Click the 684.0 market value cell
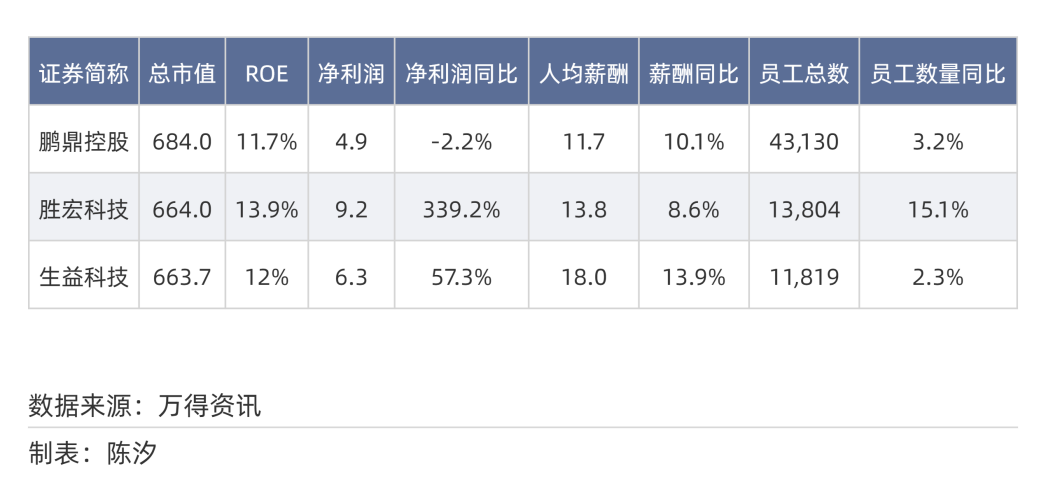The image size is (1046, 494). pyautogui.click(x=182, y=142)
